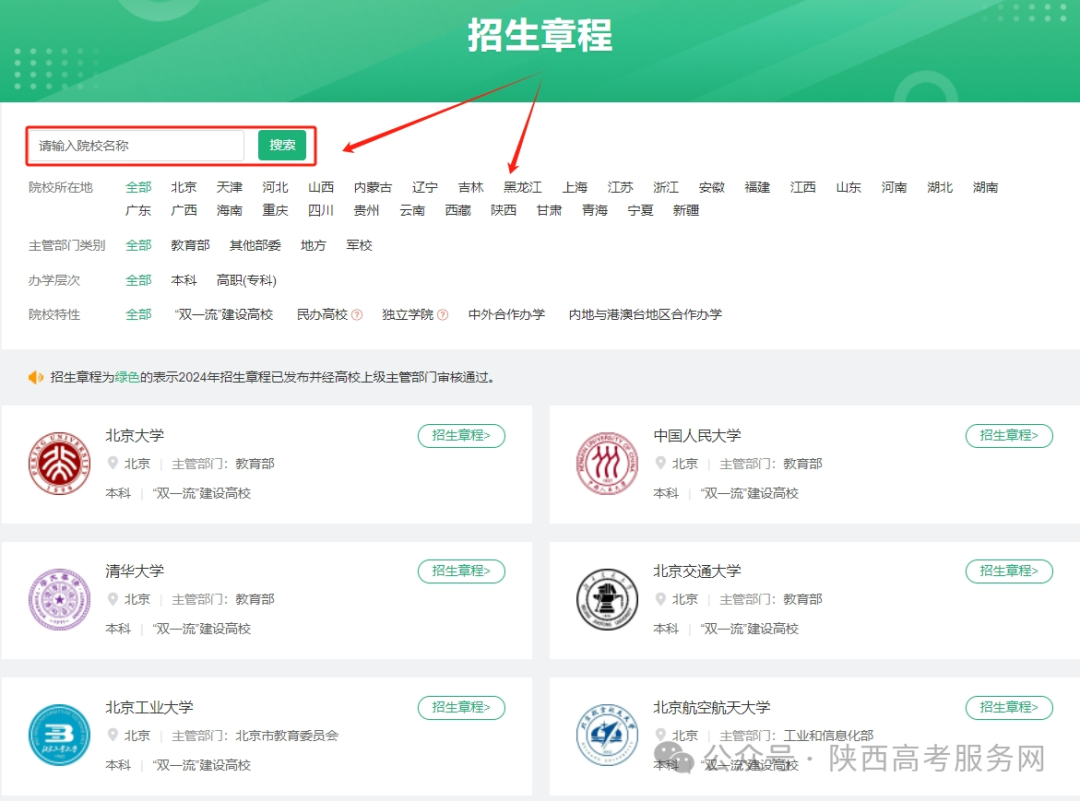Filter department type by 军校
This screenshot has width=1080, height=801.
359,245
